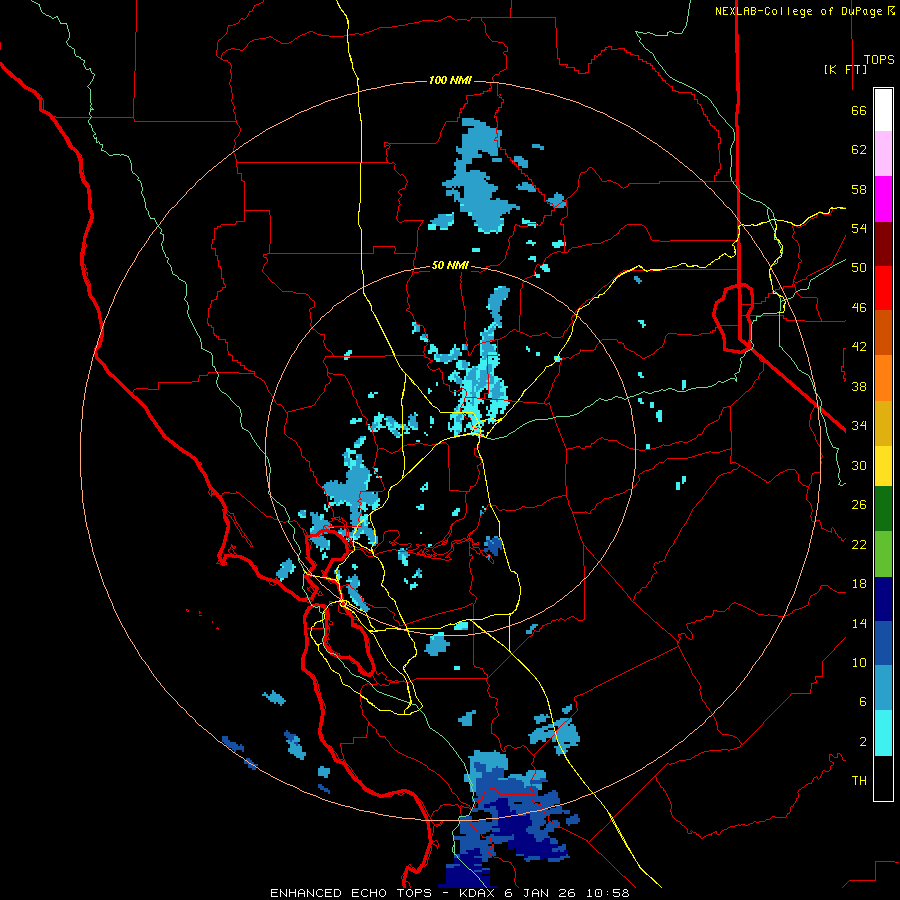Click the "42" legend value
The image size is (900, 900).
859,347
